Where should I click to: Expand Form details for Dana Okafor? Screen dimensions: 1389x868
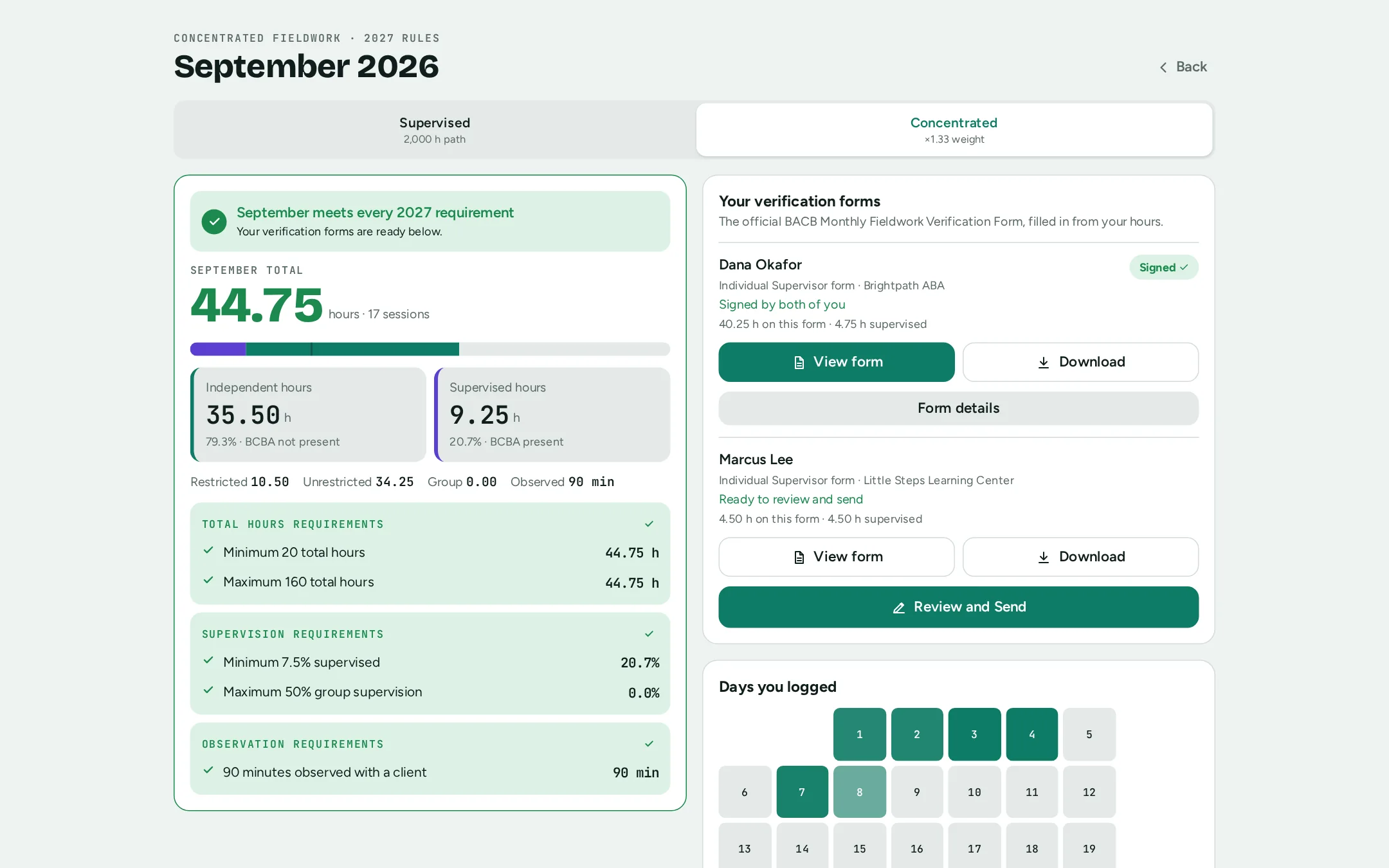click(x=958, y=408)
